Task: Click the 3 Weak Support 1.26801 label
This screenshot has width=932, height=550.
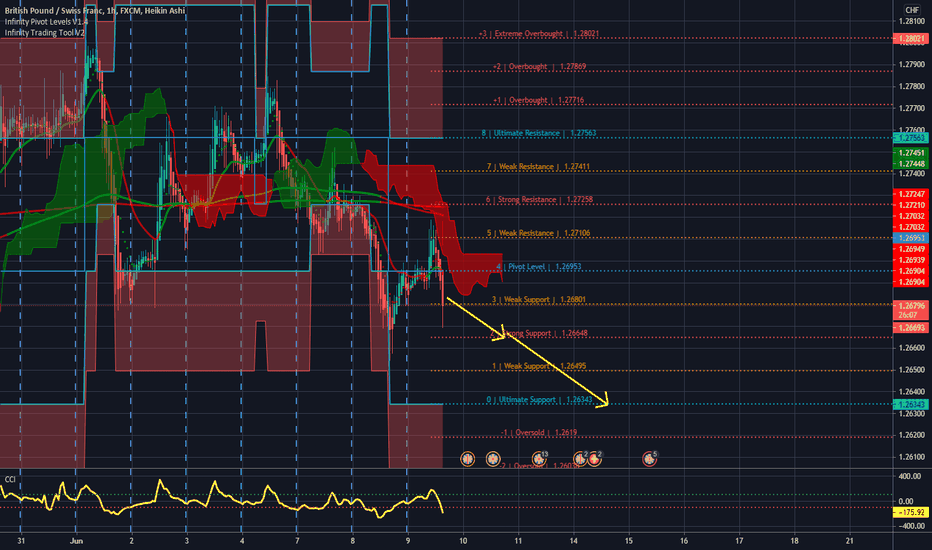Action: pos(539,300)
